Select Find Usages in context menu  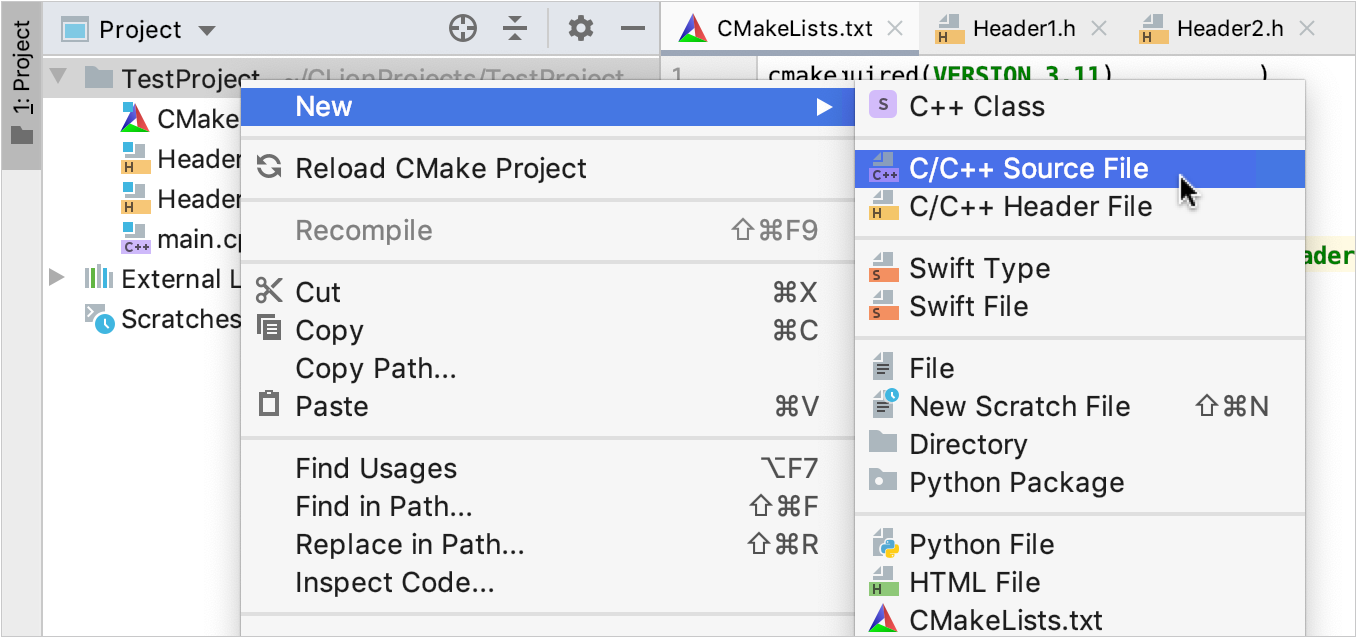pos(376,467)
